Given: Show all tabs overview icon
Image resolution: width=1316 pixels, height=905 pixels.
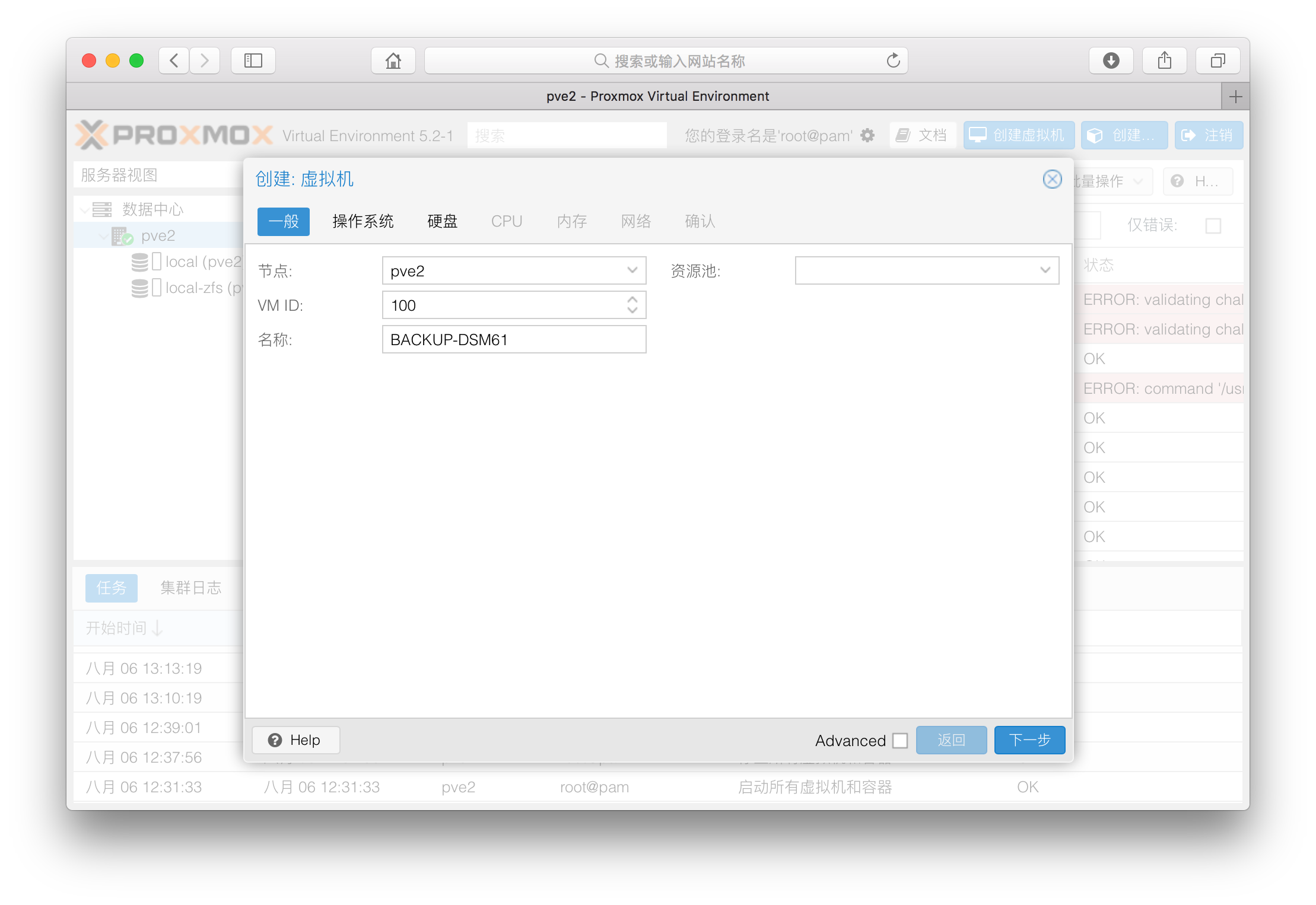Looking at the screenshot, I should point(1218,60).
